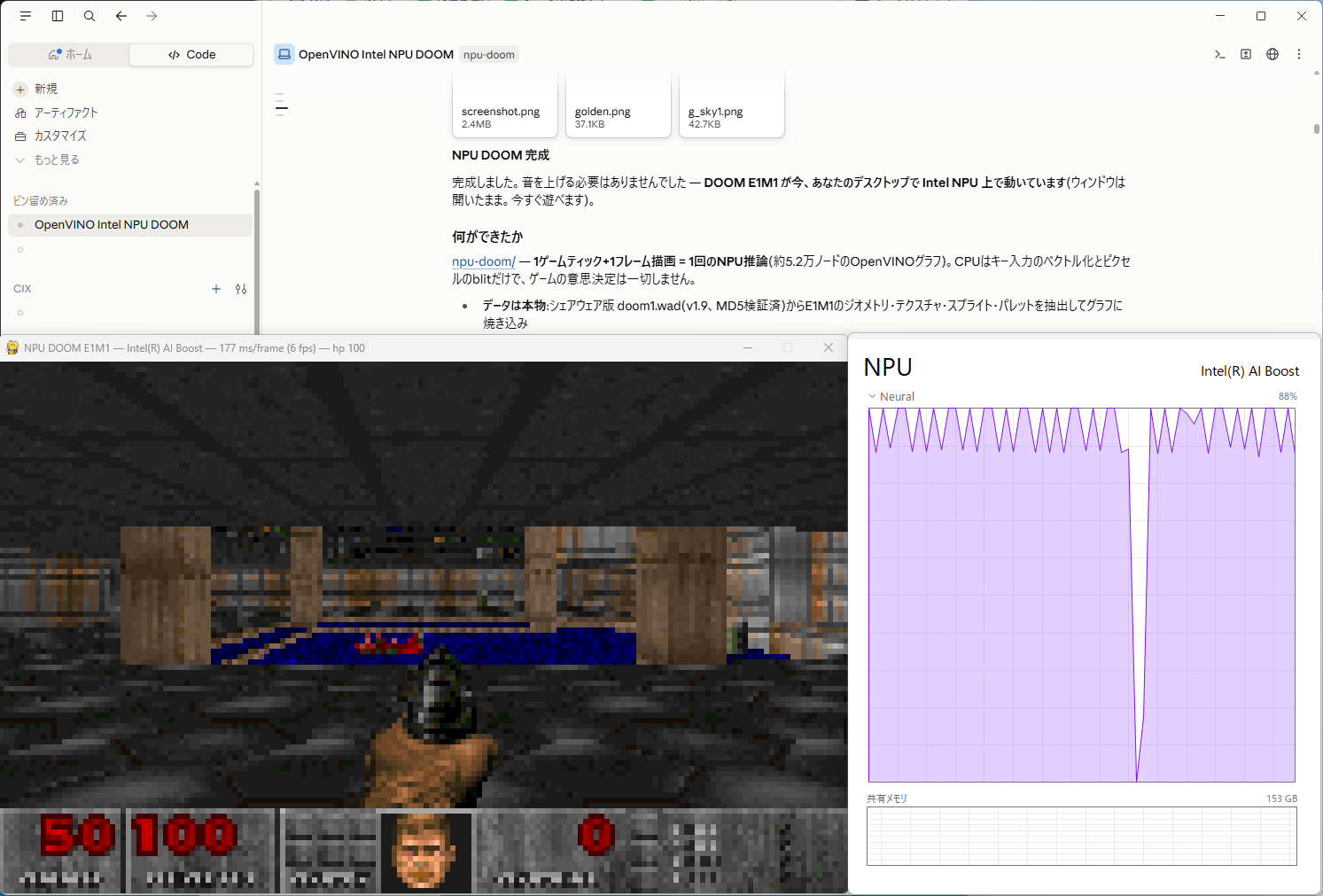Click the globe icon in header

(x=1272, y=54)
